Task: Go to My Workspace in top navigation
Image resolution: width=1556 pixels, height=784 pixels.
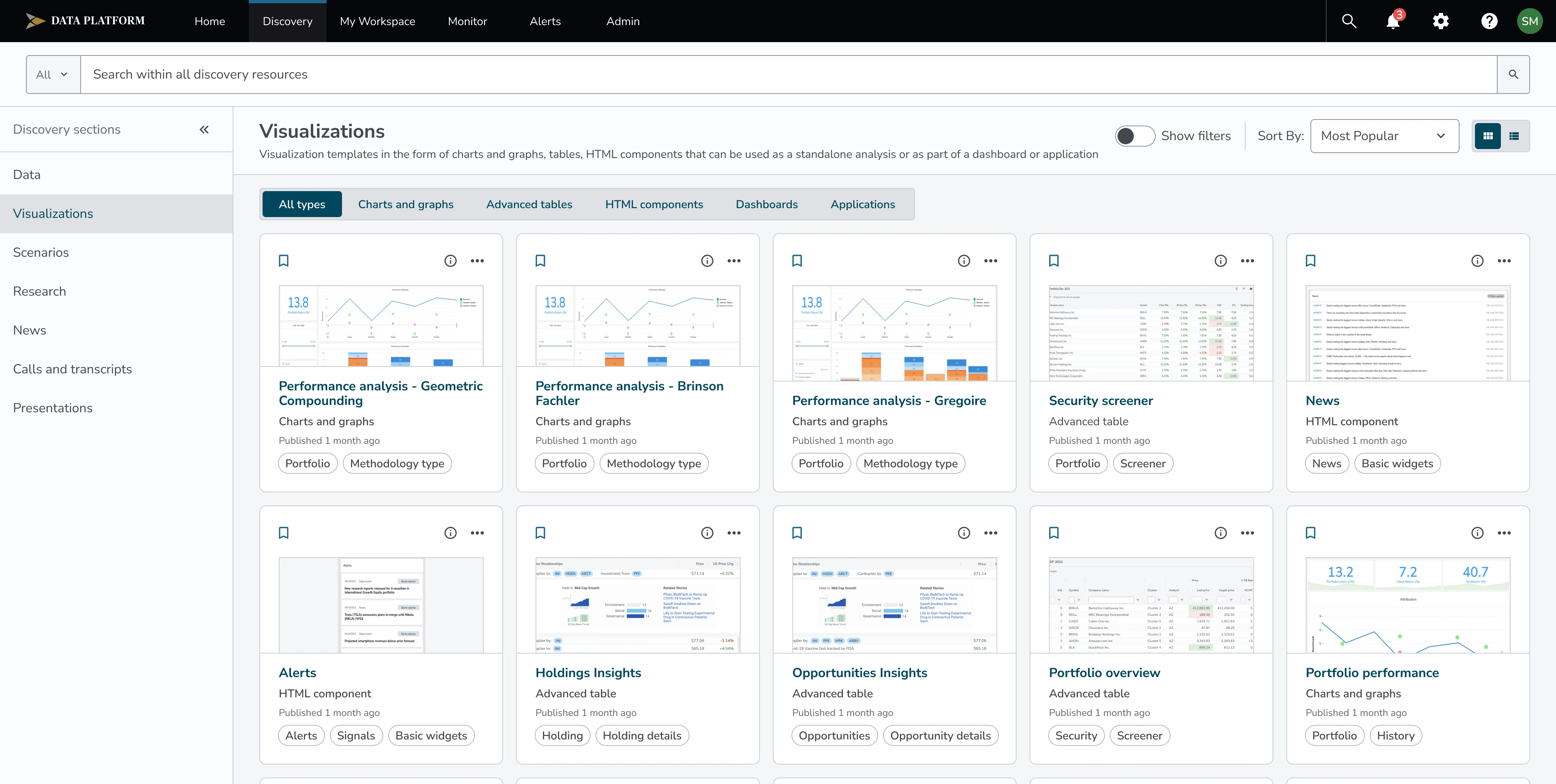Action: (x=377, y=21)
